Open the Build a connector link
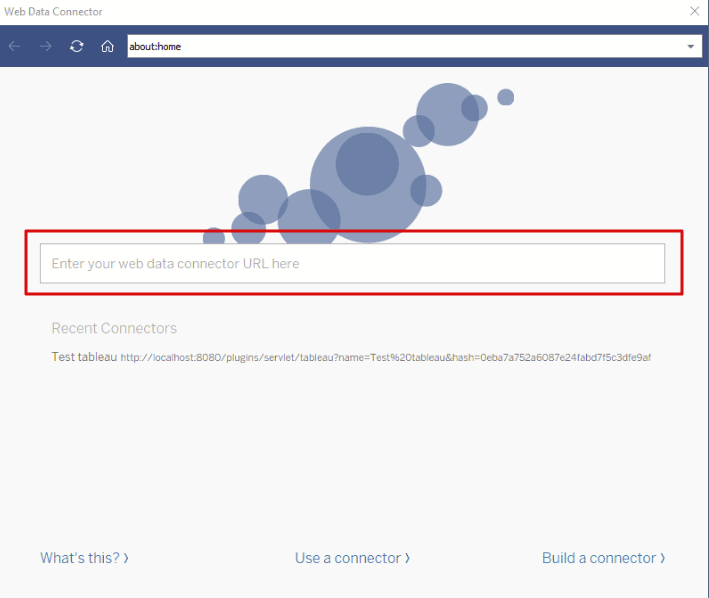The image size is (709, 598). click(x=599, y=558)
